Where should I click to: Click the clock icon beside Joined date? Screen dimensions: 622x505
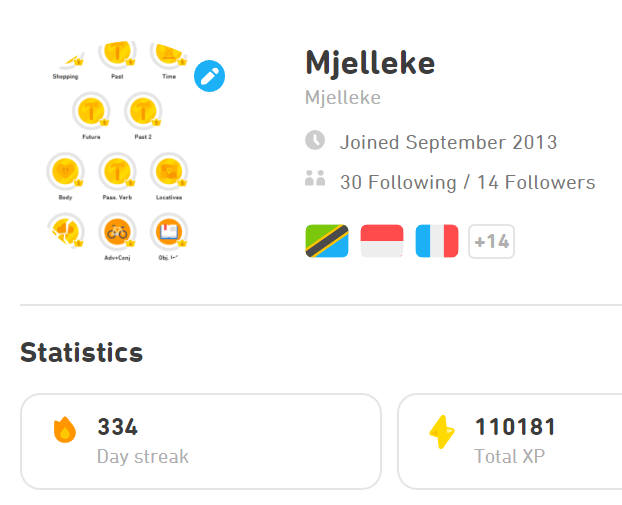point(315,140)
